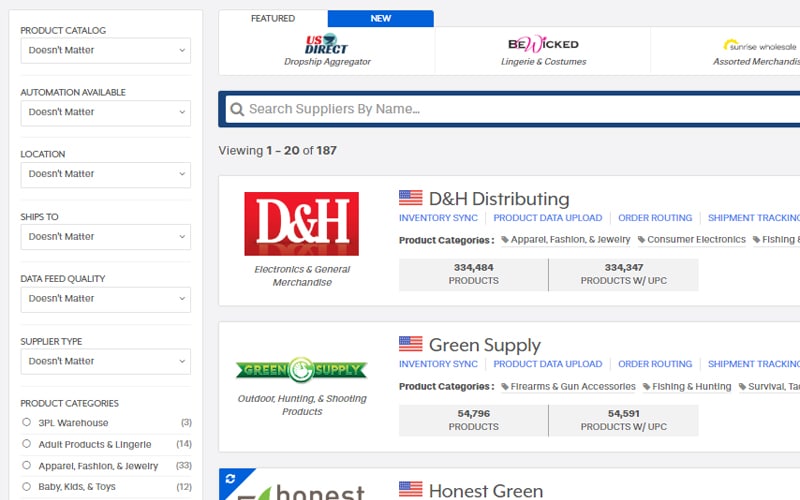Click the search magnifier icon
This screenshot has height=500, width=800.
[x=236, y=110]
